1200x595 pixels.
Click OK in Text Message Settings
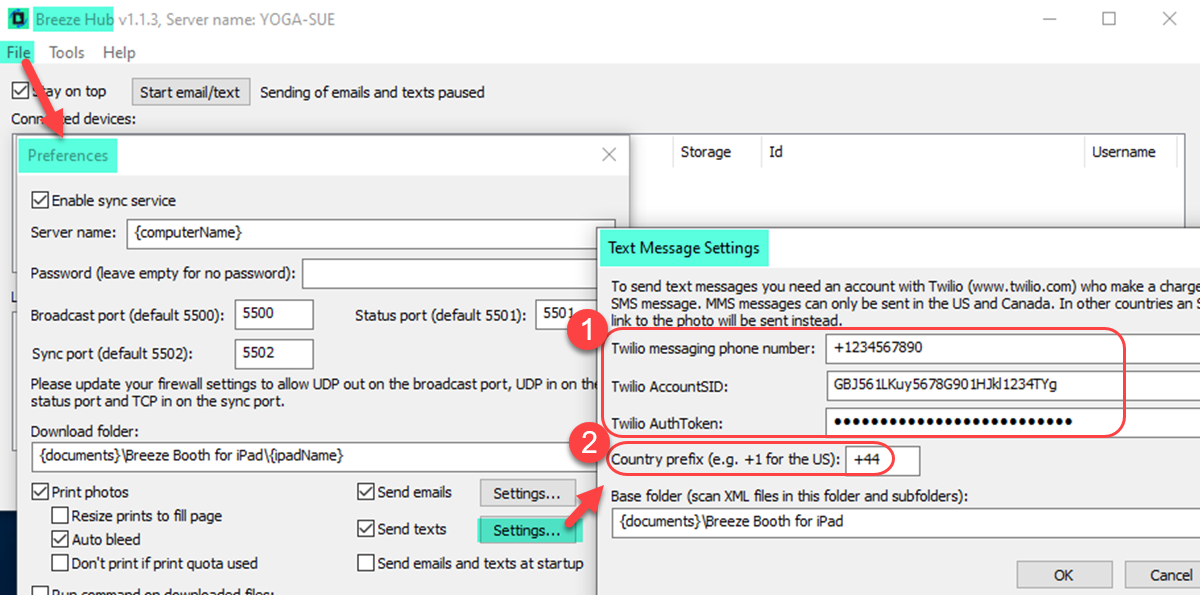click(x=1064, y=575)
